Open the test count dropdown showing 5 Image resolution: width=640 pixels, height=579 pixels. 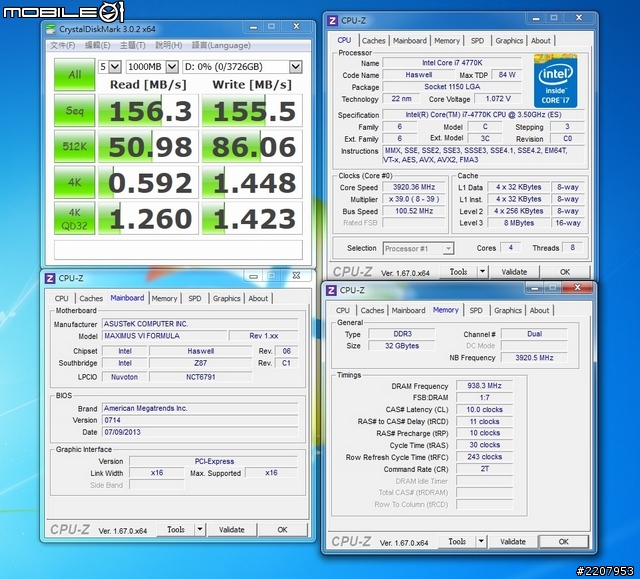109,67
